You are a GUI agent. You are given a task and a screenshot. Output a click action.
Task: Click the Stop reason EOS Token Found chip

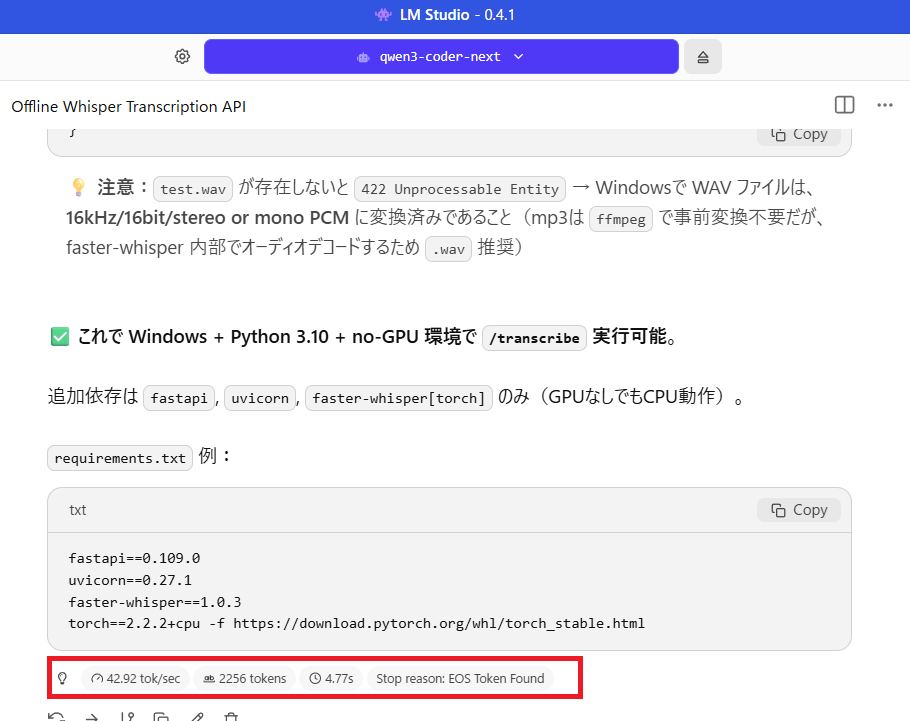click(459, 678)
